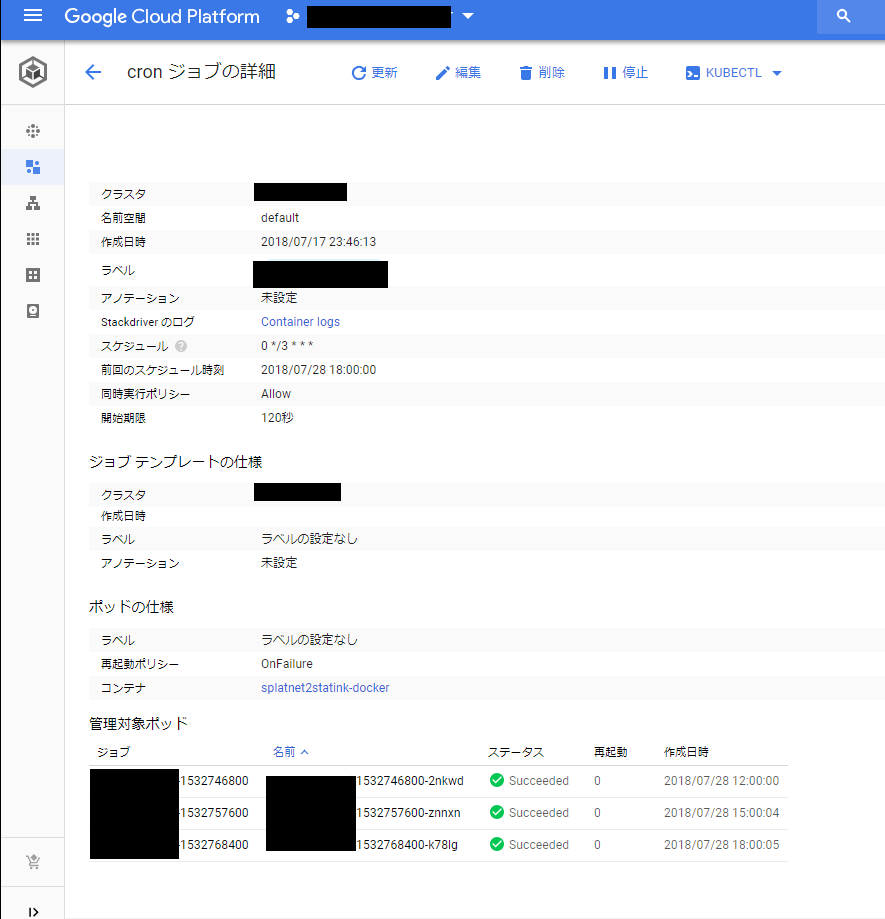The height and width of the screenshot is (919, 885).
Task: Open the project selector dropdown
Action: (x=467, y=16)
